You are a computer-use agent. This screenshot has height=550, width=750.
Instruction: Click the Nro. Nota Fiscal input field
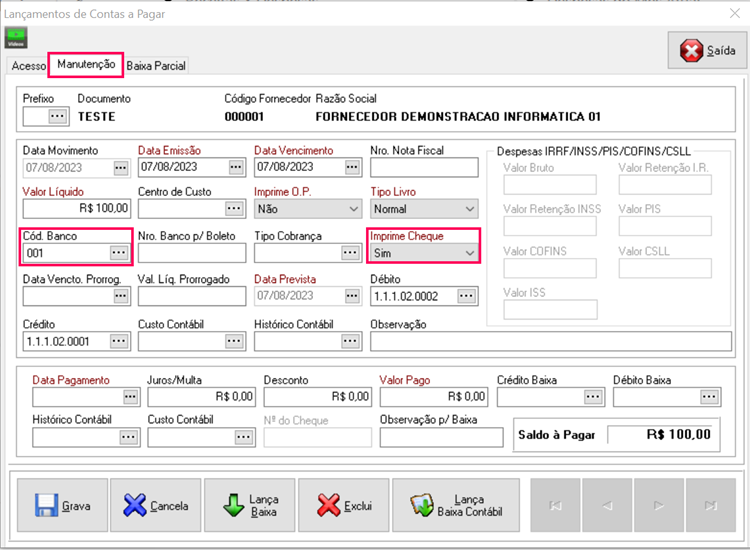[424, 167]
